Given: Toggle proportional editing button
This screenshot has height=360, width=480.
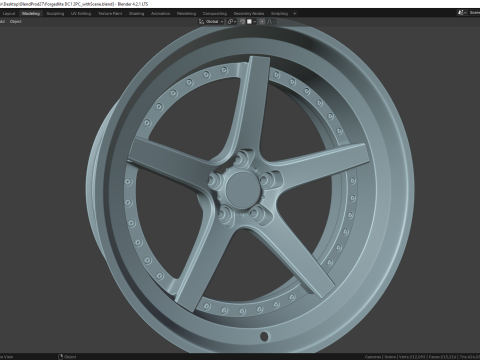Looking at the screenshot, I should (262, 22).
